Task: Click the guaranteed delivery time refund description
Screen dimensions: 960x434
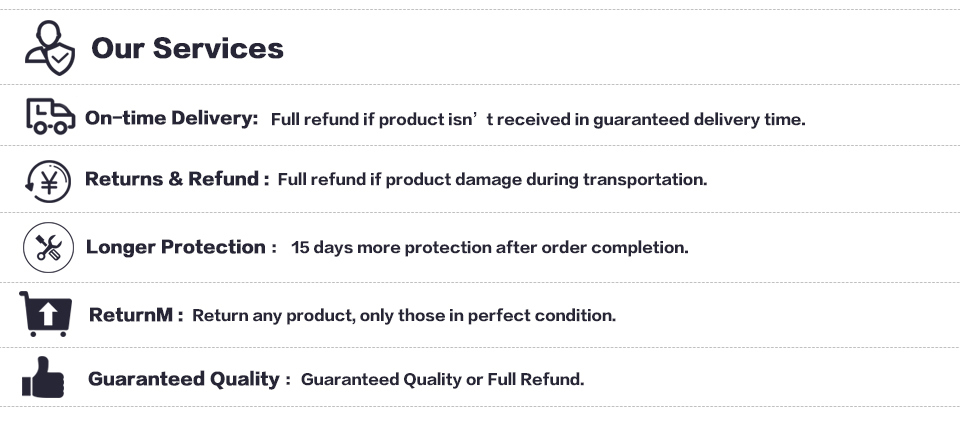Action: point(538,119)
